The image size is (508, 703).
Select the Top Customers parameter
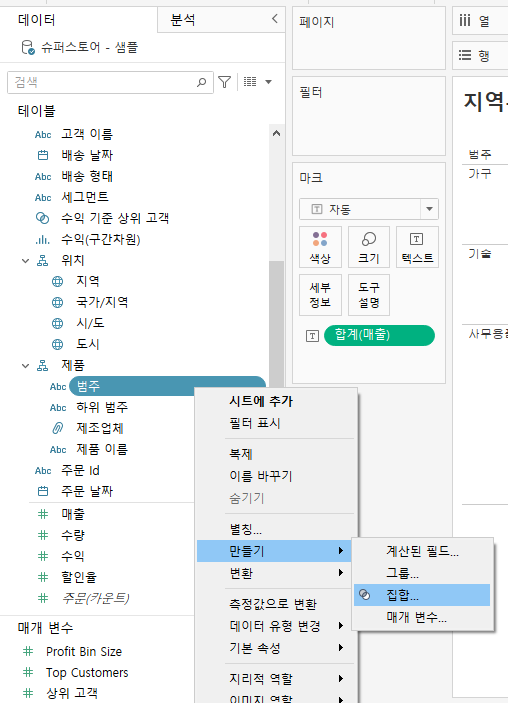[x=87, y=673]
